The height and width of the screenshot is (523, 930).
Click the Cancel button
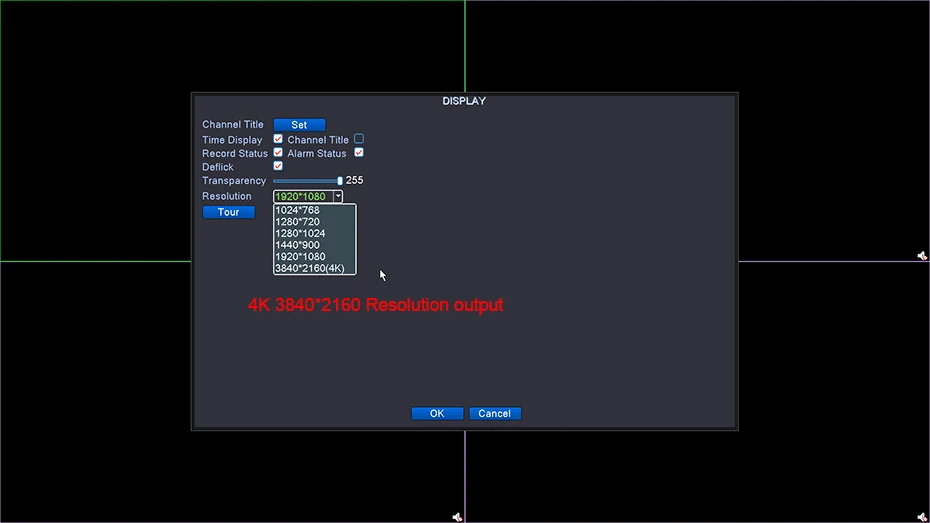pos(495,413)
